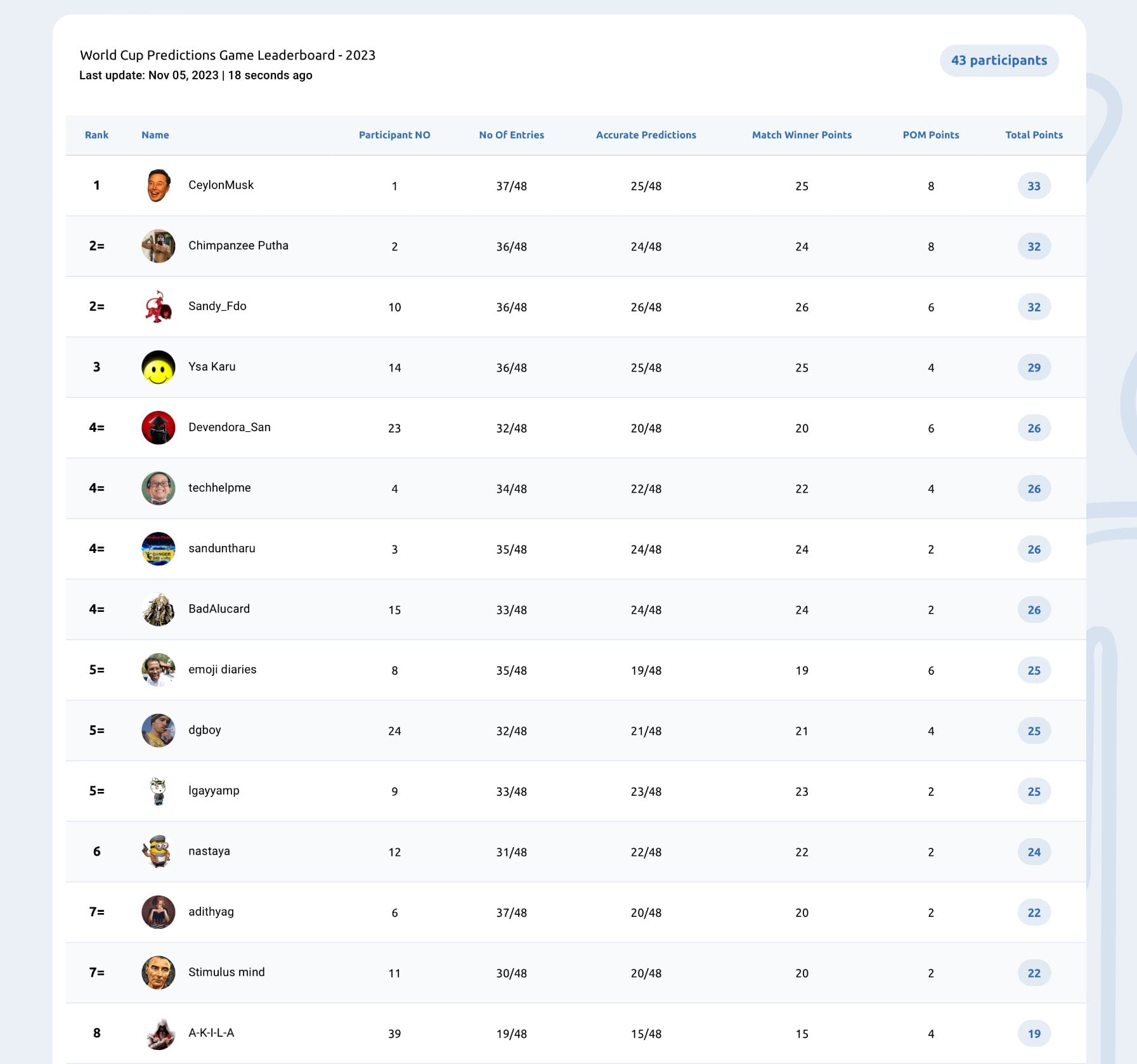The width and height of the screenshot is (1137, 1064).
Task: Click CeylonMusk's total points badge 33
Action: coord(1034,186)
